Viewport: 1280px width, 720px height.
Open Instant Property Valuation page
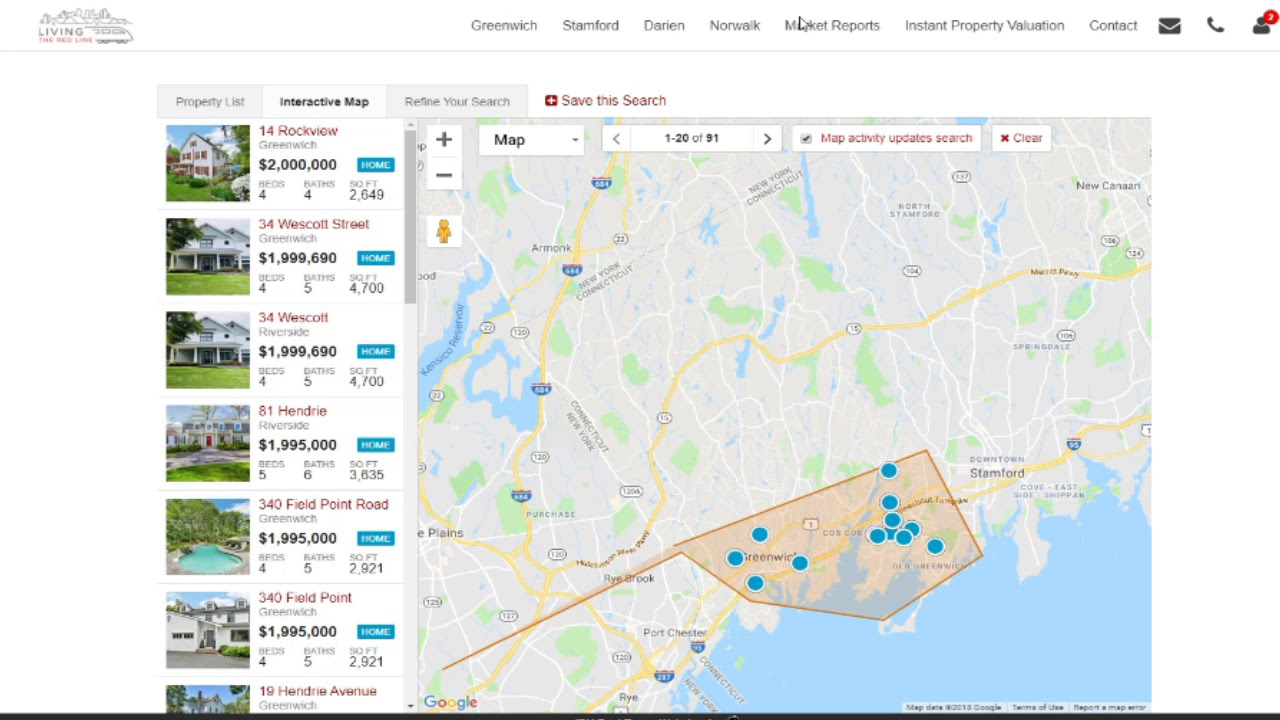pos(984,26)
